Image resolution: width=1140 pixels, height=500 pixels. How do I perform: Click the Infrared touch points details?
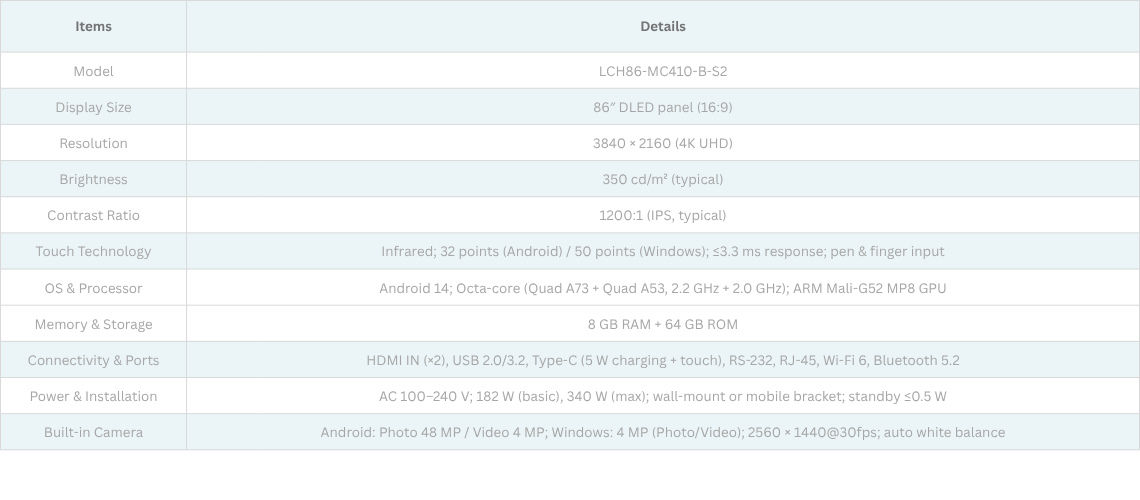coord(662,251)
